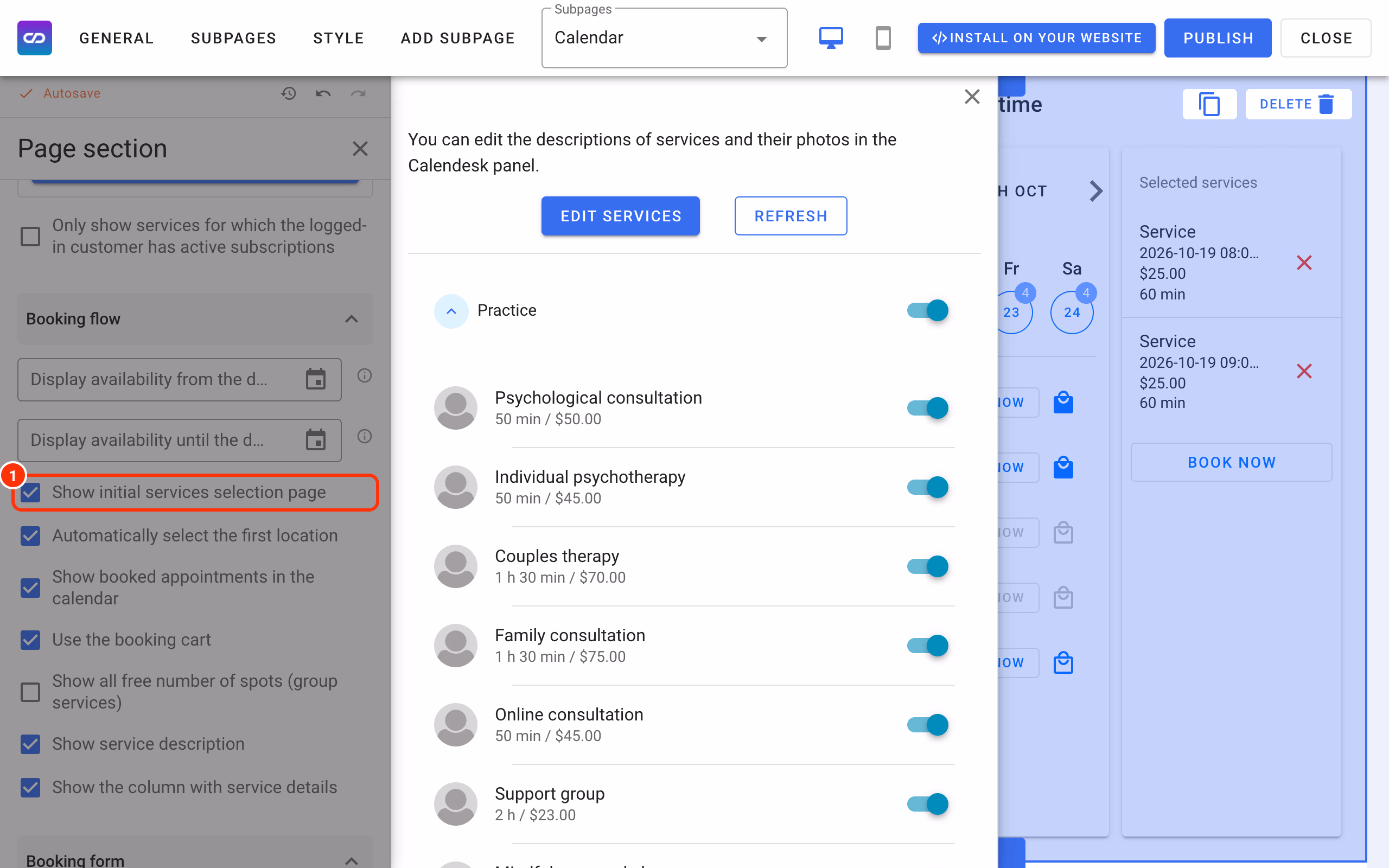Switch to mobile preview icon
This screenshot has width=1389, height=868.
click(x=883, y=38)
